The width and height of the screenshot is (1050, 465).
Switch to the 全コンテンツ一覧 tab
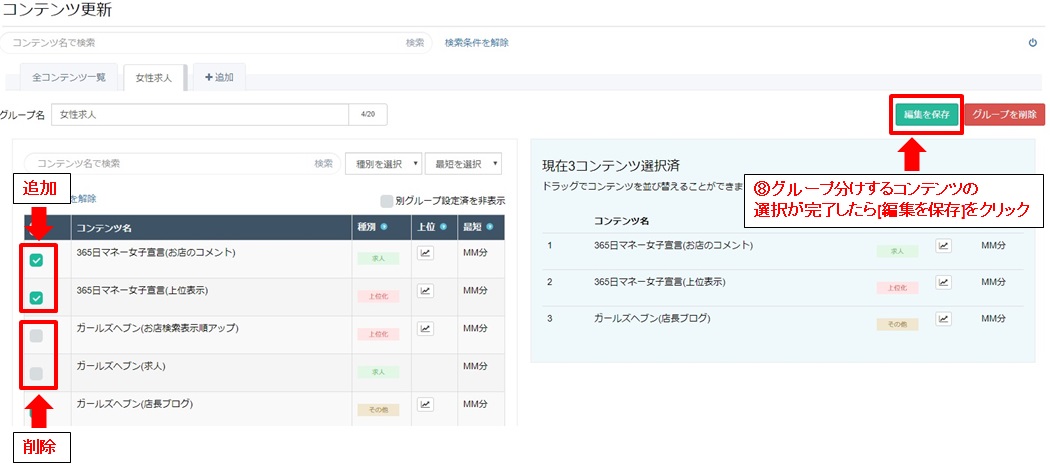69,78
